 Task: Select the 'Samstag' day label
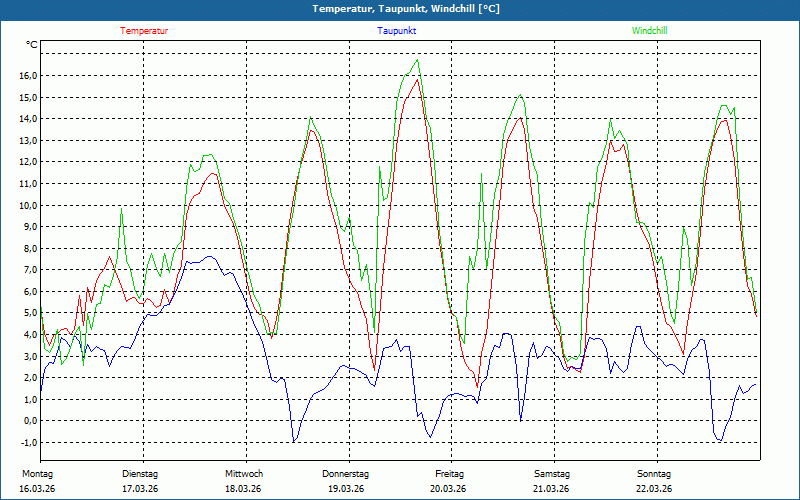point(551,473)
